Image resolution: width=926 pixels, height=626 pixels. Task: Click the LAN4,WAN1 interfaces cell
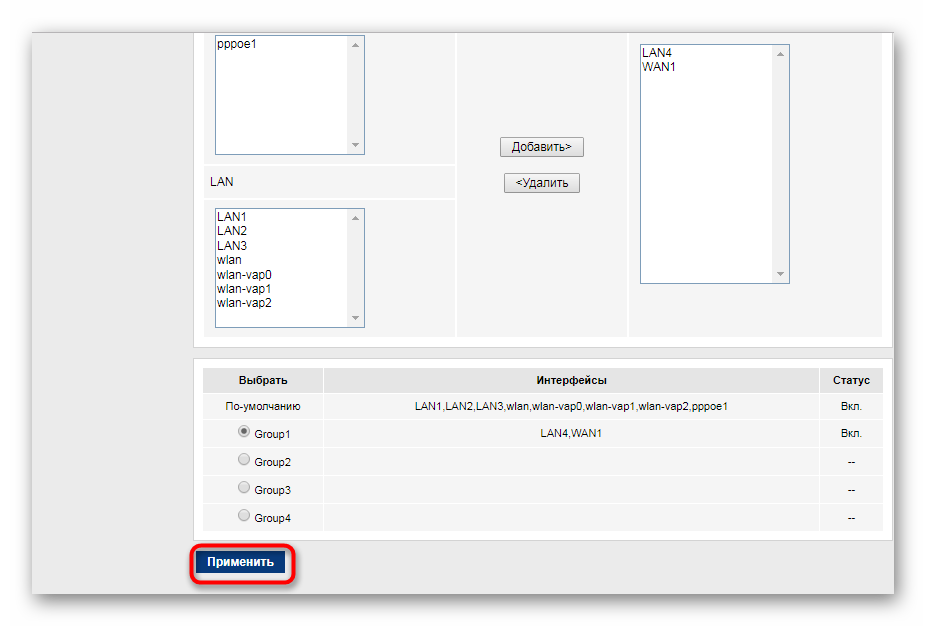pos(571,433)
